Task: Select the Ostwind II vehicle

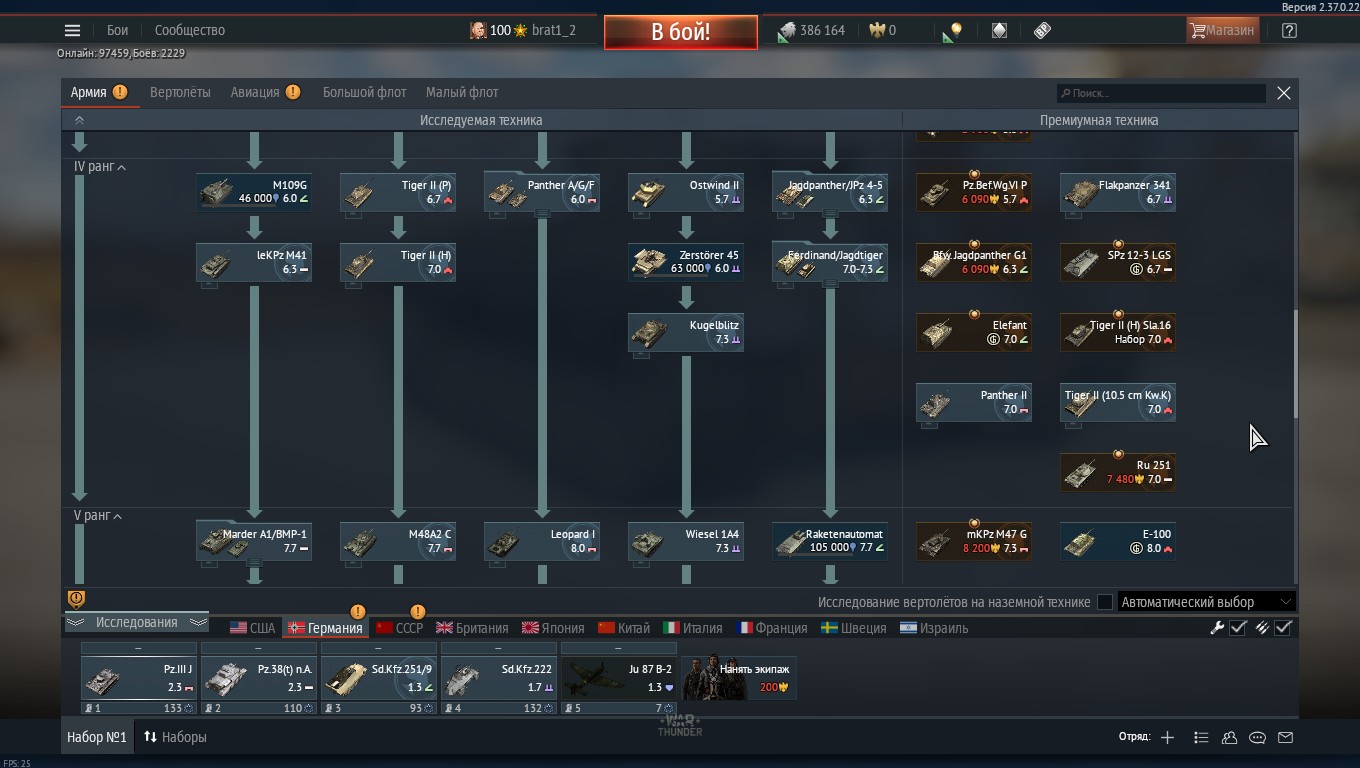Action: click(686, 192)
